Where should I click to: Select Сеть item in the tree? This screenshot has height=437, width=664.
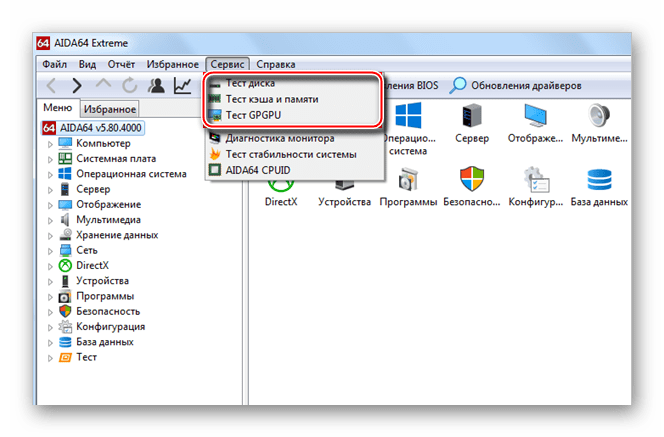(x=86, y=250)
